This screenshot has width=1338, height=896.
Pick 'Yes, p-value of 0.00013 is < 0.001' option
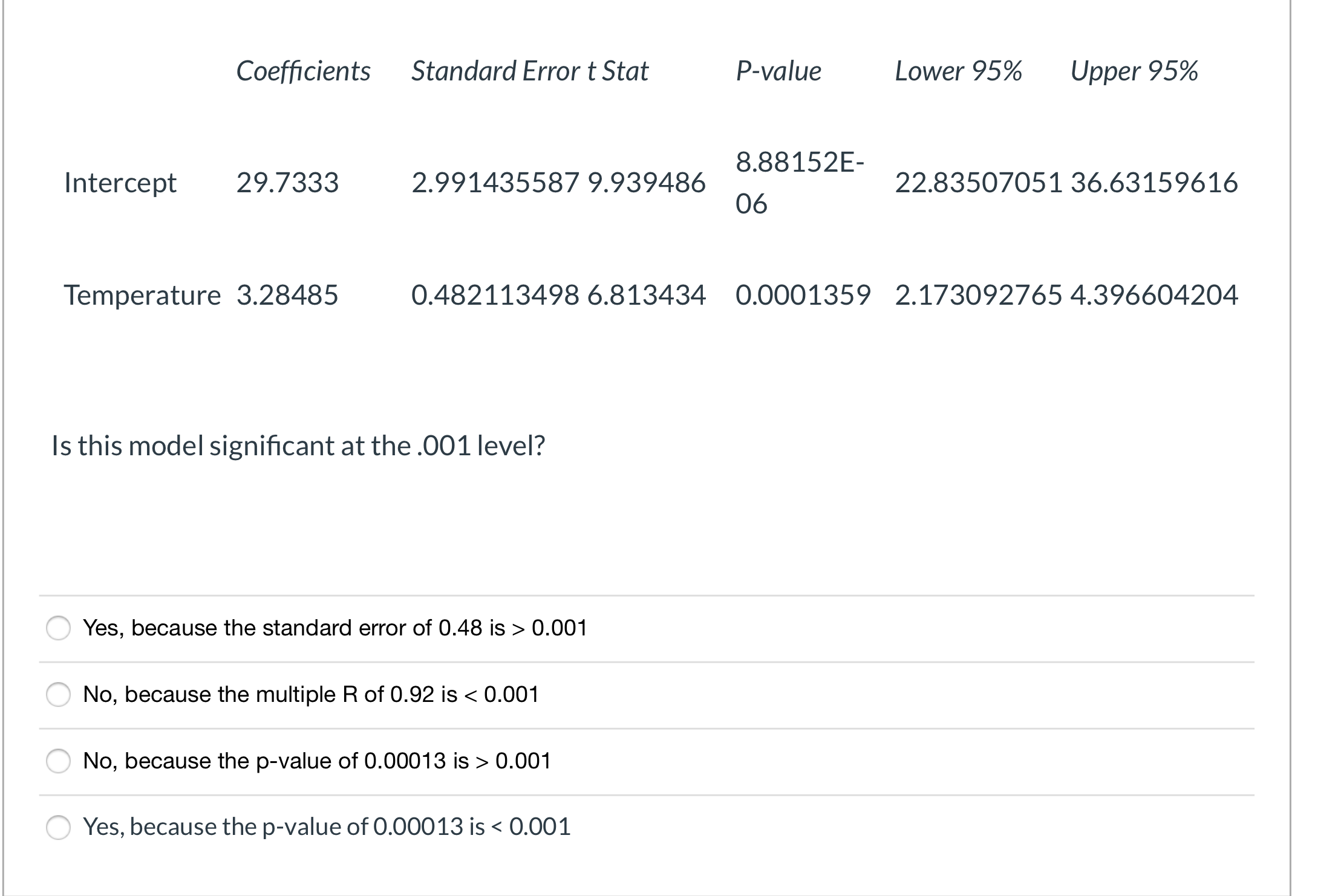(59, 827)
